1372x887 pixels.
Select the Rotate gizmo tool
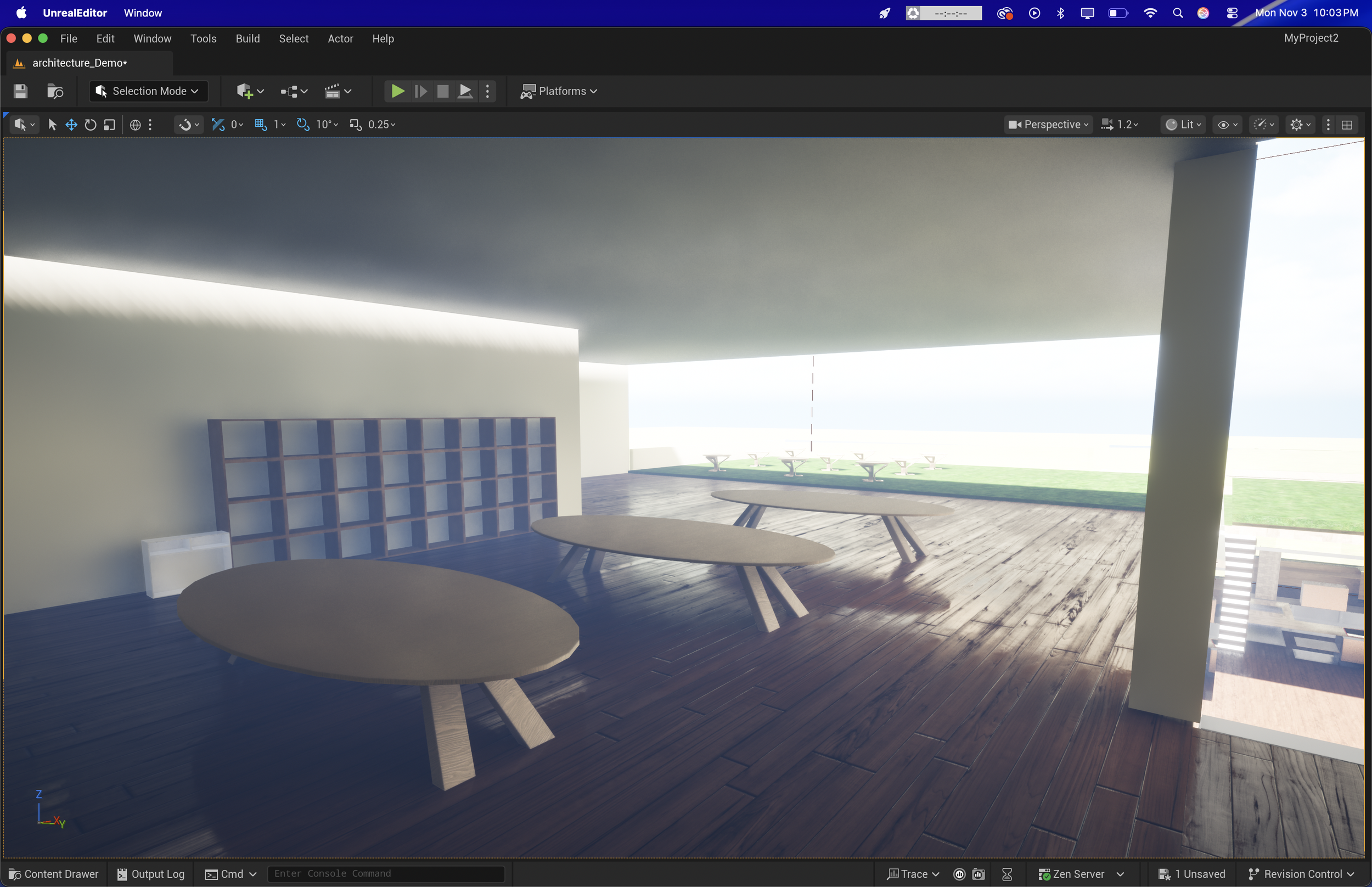point(91,125)
